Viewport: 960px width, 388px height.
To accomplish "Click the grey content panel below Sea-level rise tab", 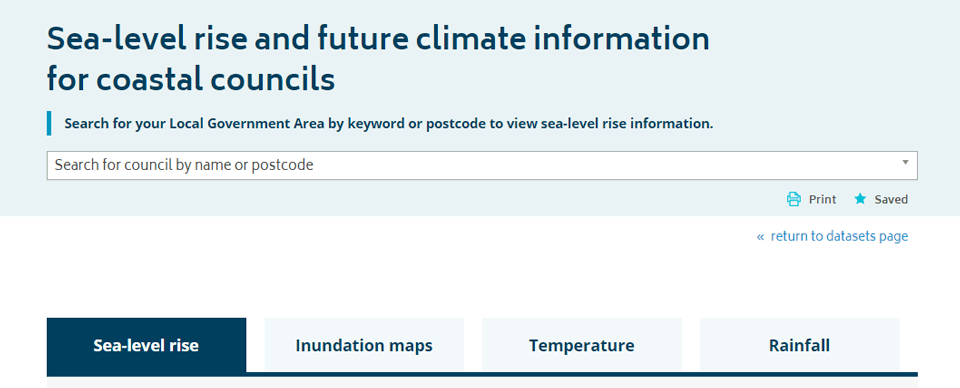I will click(482, 382).
